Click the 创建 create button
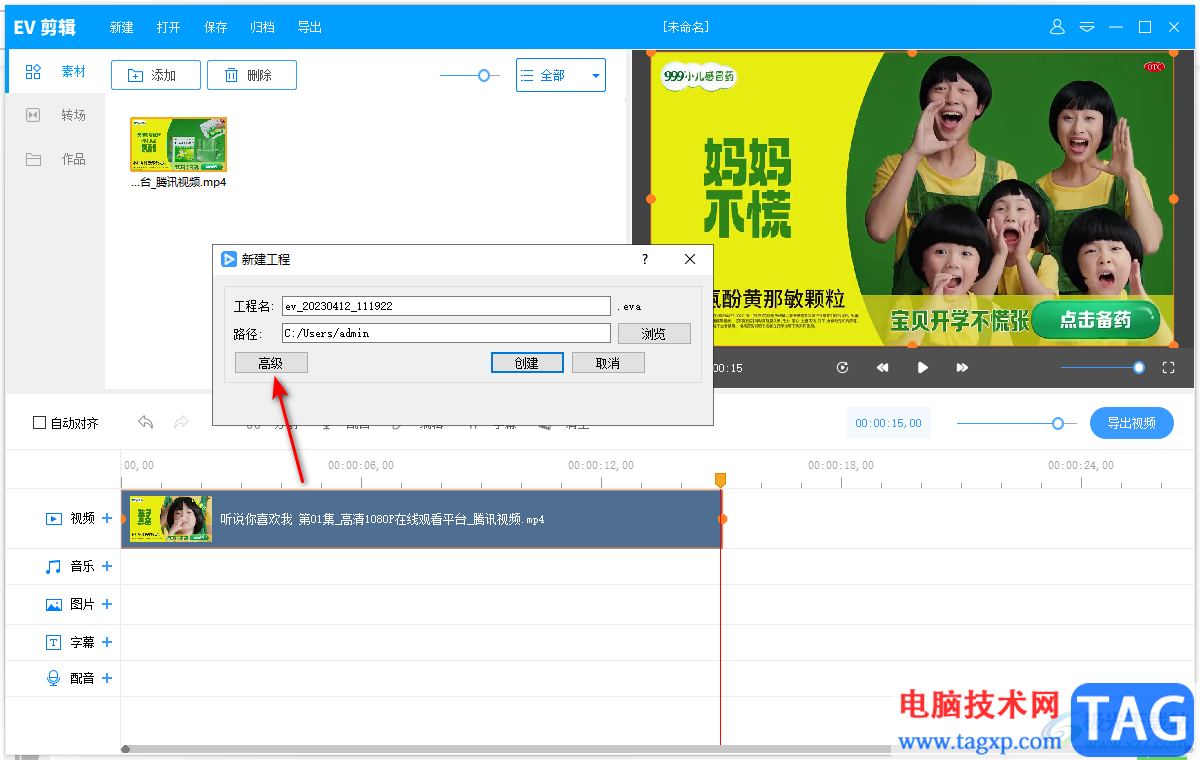The width and height of the screenshot is (1200, 760). pos(527,363)
